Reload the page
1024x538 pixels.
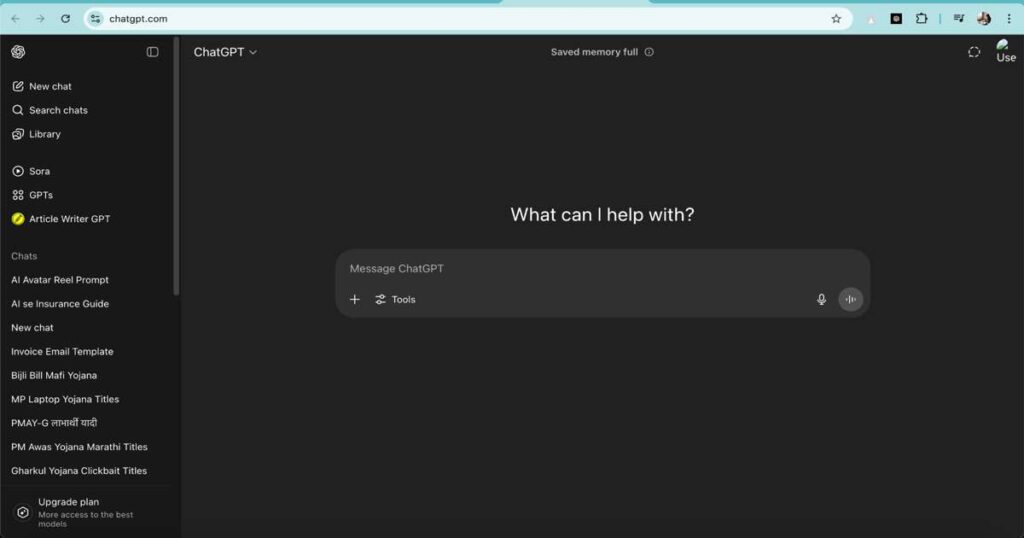point(65,18)
